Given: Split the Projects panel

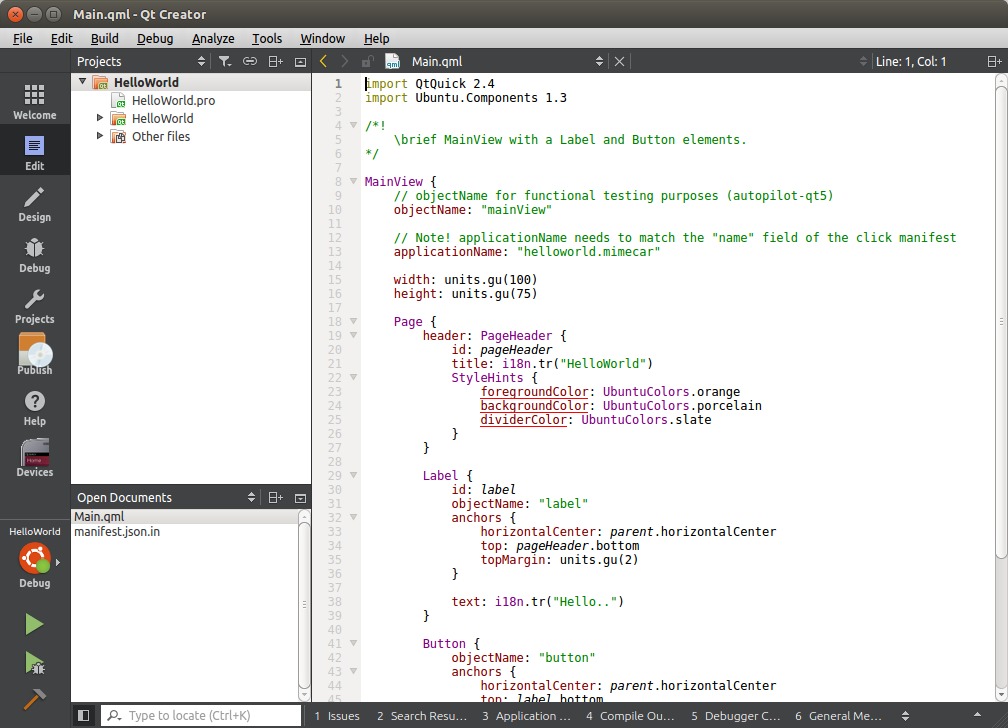Looking at the screenshot, I should click(275, 61).
